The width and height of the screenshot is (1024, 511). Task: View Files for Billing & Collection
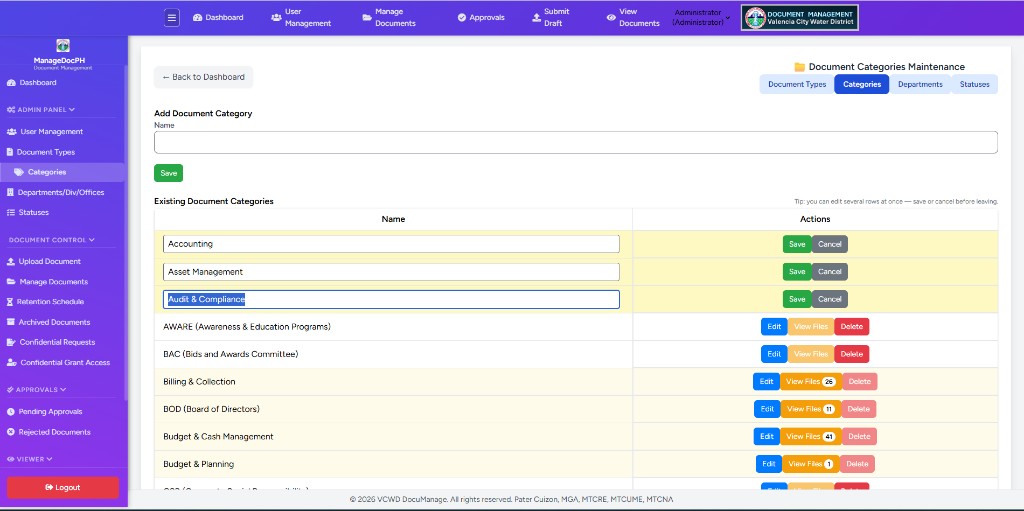[810, 382]
